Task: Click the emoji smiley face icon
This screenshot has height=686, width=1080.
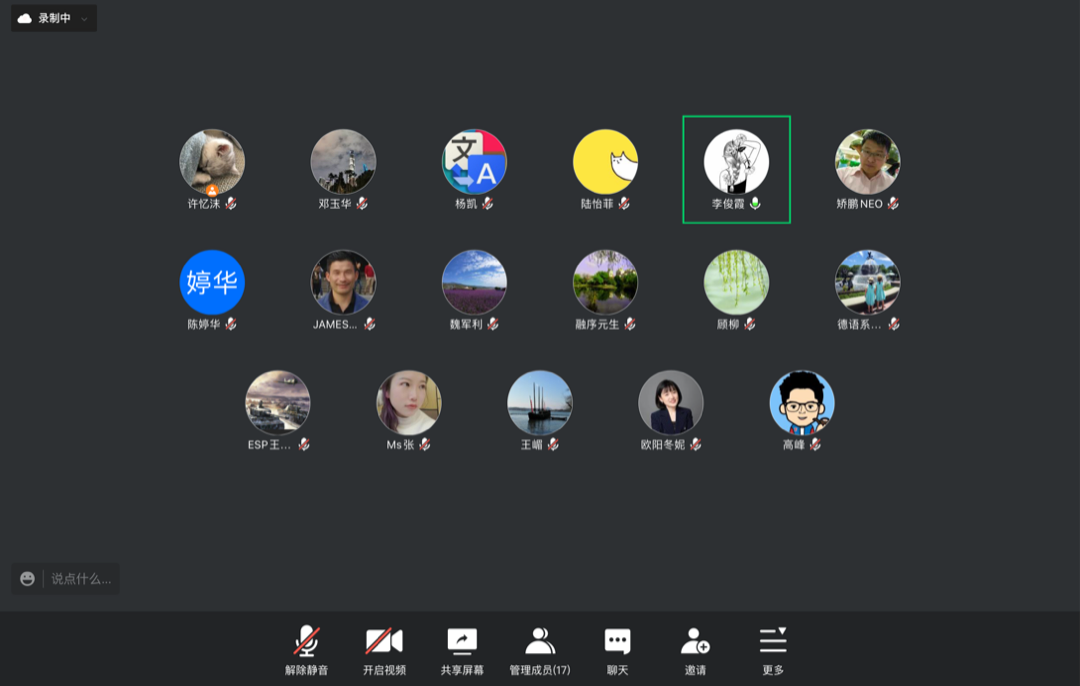Action: pyautogui.click(x=27, y=579)
